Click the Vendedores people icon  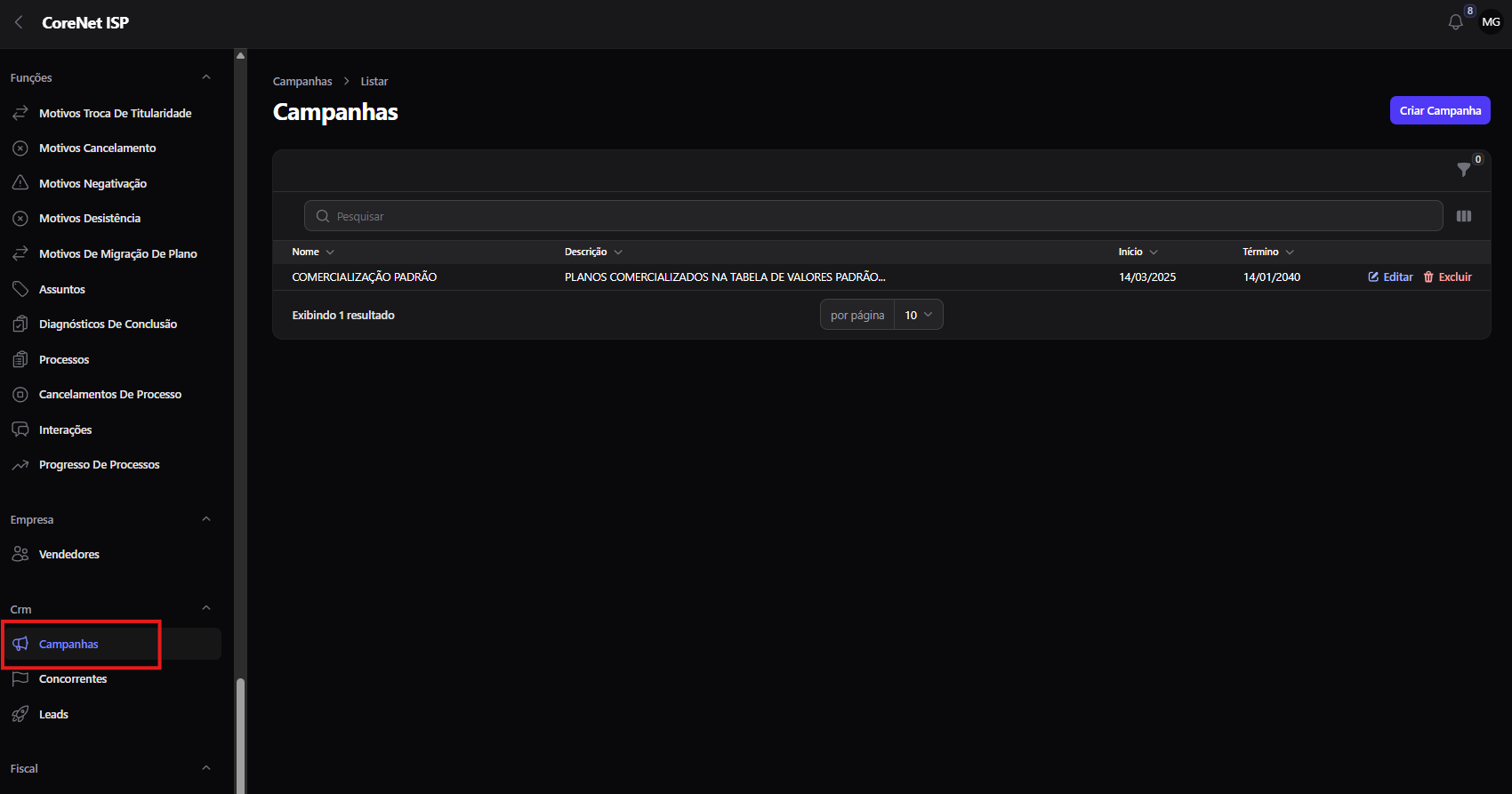[x=20, y=554]
